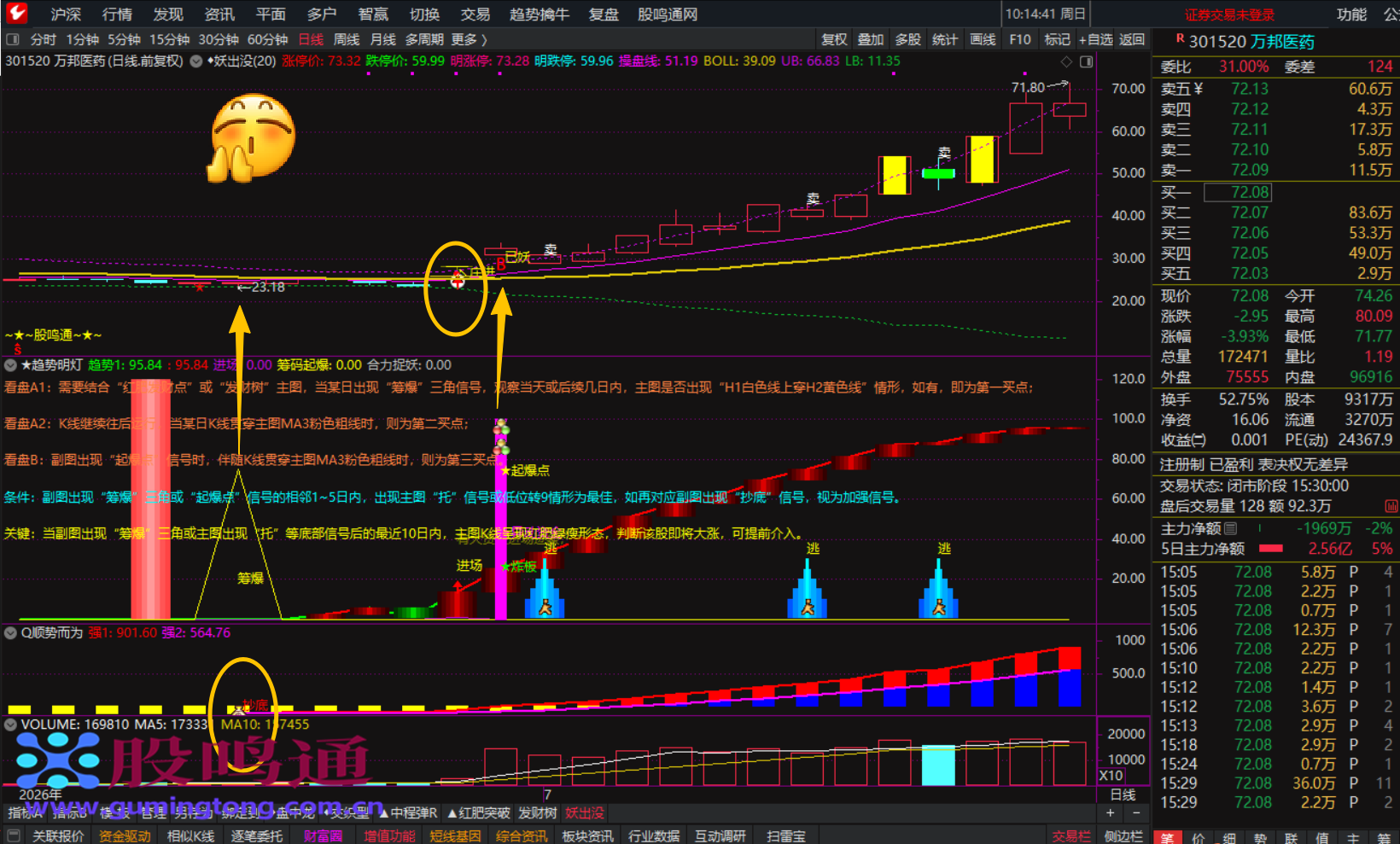Toggle side panel icon near the diamond icon

(x=1086, y=61)
